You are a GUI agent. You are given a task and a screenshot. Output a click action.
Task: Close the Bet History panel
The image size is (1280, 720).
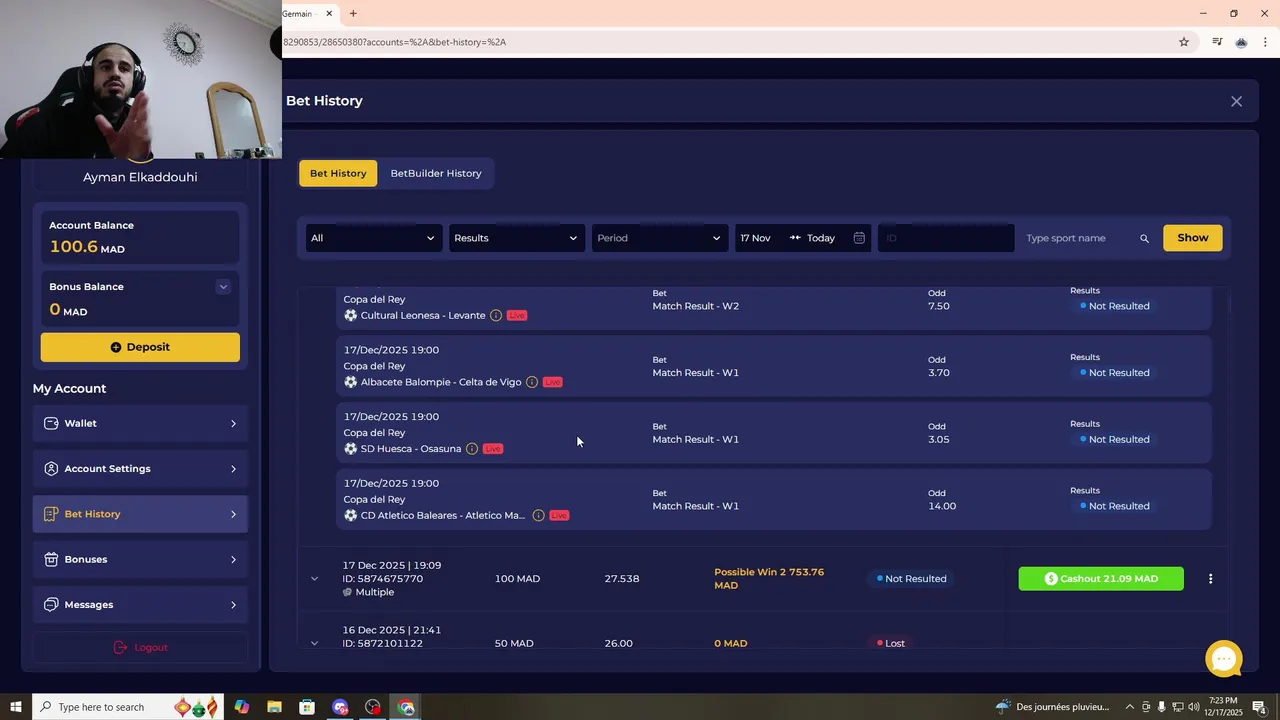coord(1236,101)
